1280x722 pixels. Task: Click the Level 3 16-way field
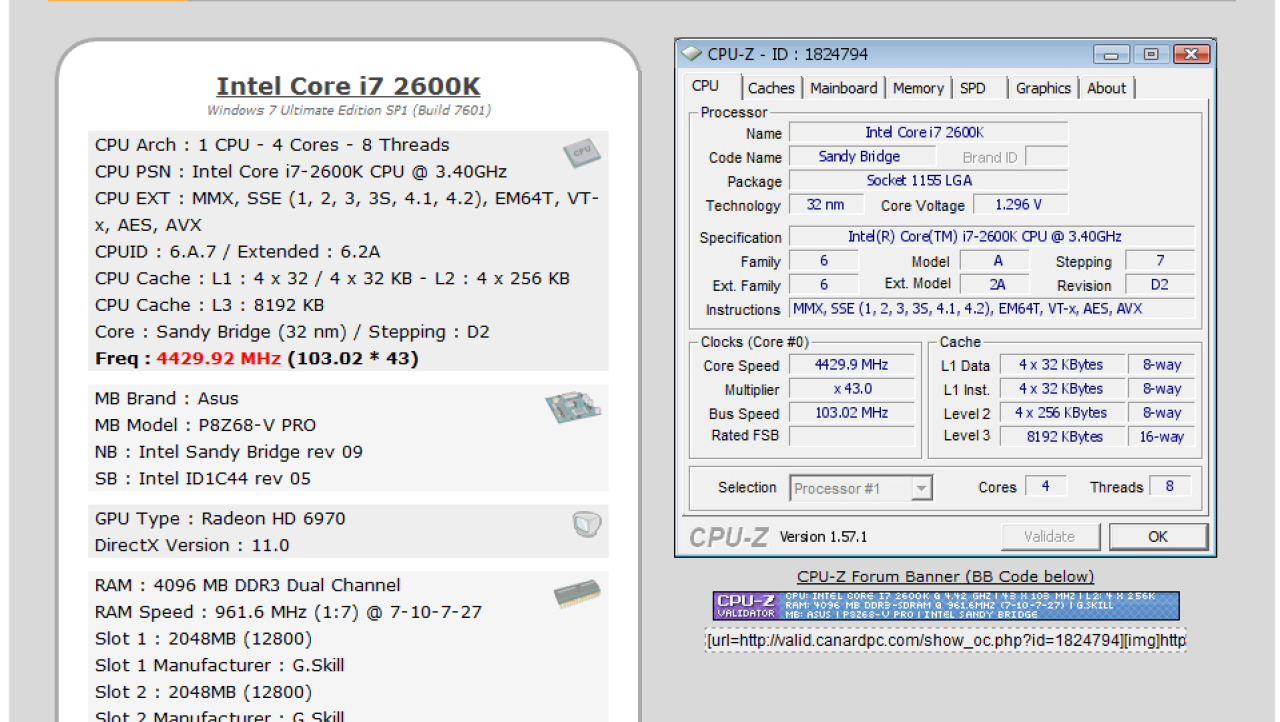(x=1162, y=436)
